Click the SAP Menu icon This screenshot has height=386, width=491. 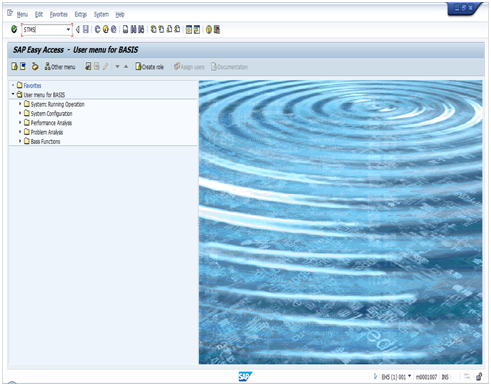point(23,66)
